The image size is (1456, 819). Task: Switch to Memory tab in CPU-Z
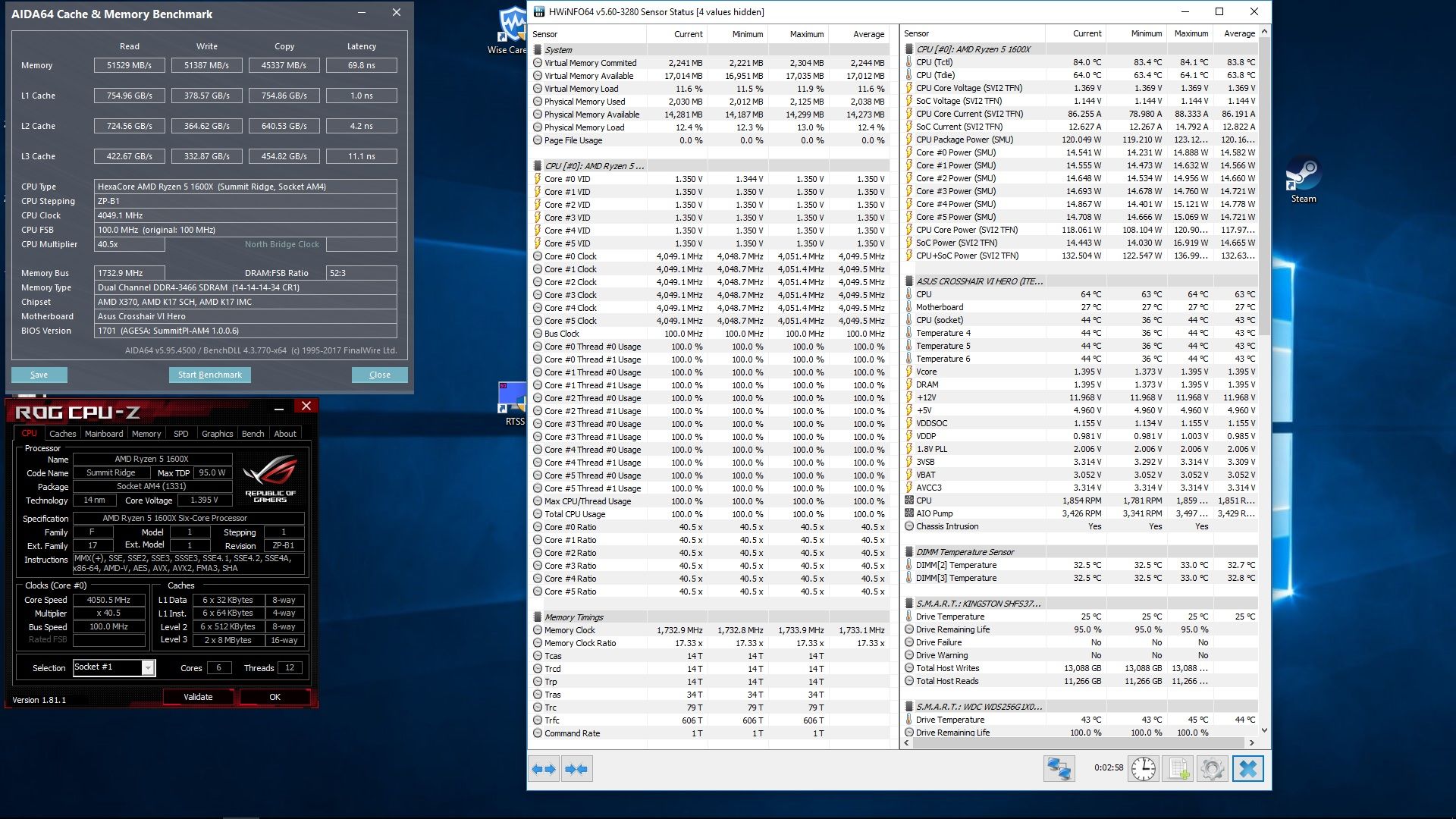pyautogui.click(x=146, y=434)
